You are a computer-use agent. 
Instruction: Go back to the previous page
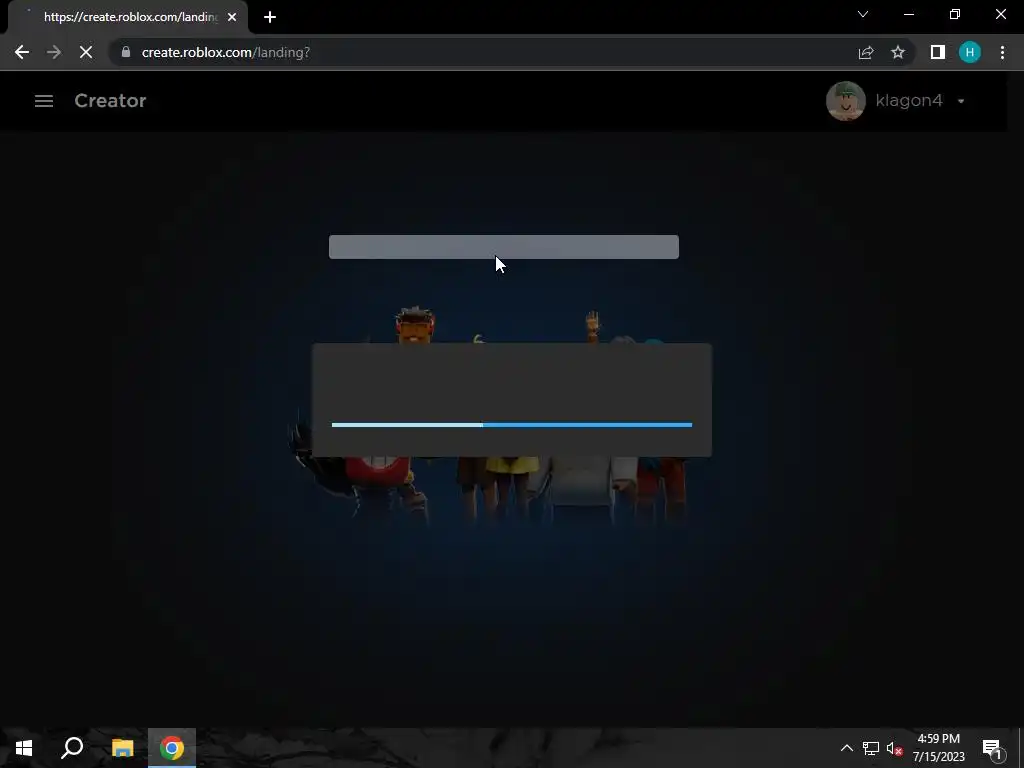22,52
